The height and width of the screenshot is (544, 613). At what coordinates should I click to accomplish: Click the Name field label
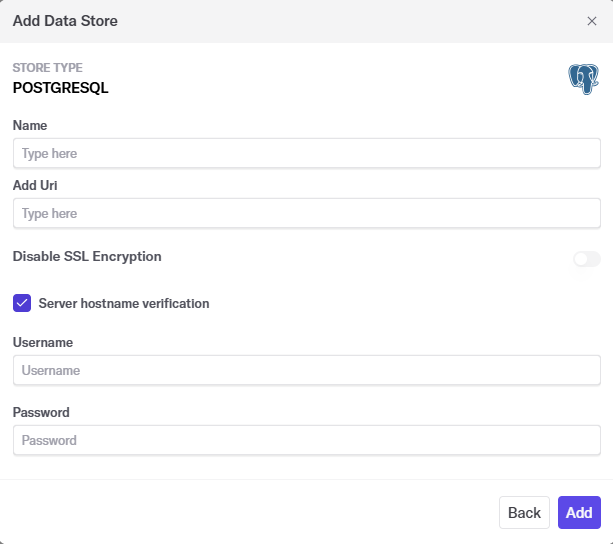point(30,126)
